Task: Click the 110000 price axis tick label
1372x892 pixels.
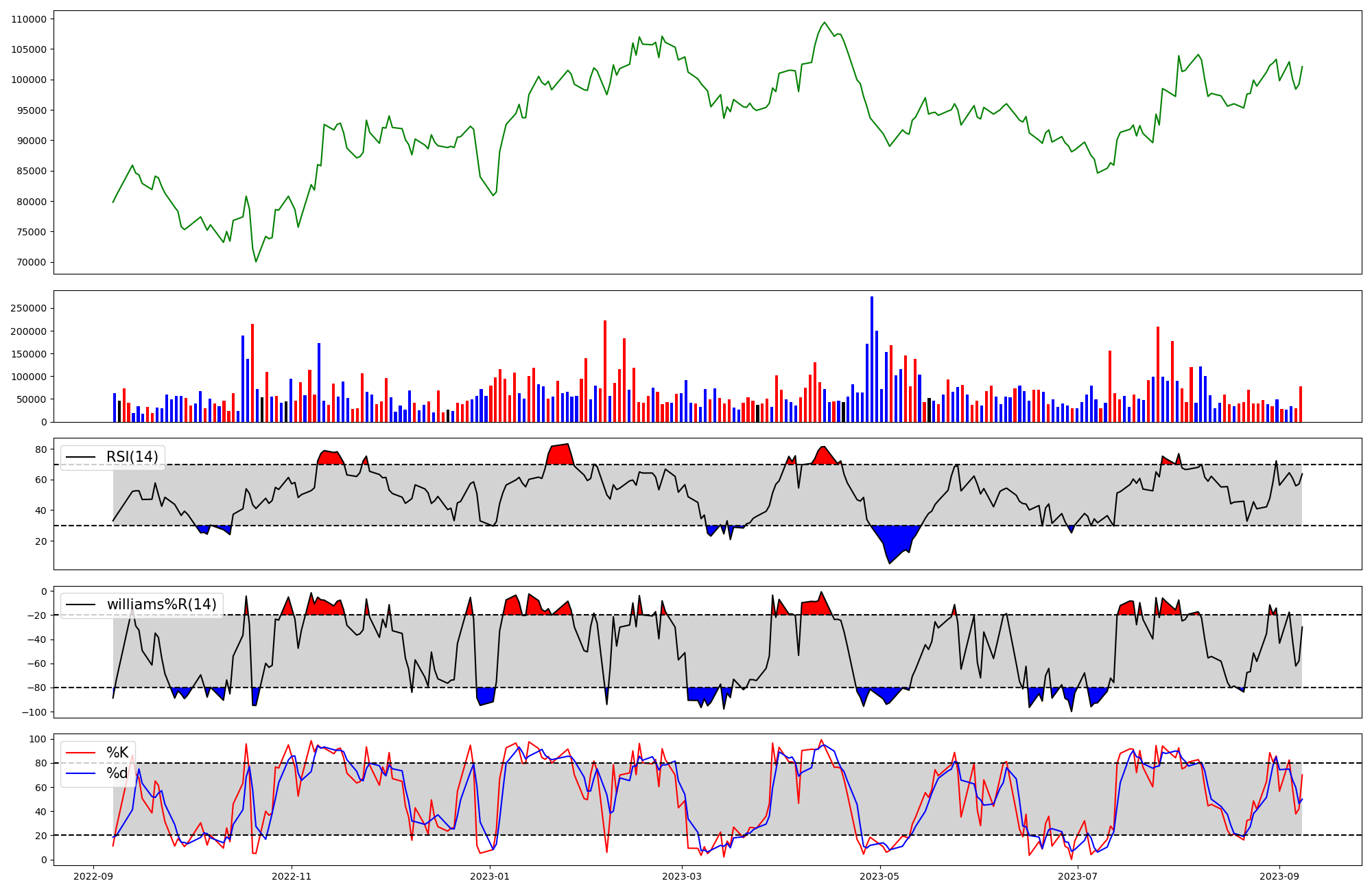Action: tap(29, 19)
